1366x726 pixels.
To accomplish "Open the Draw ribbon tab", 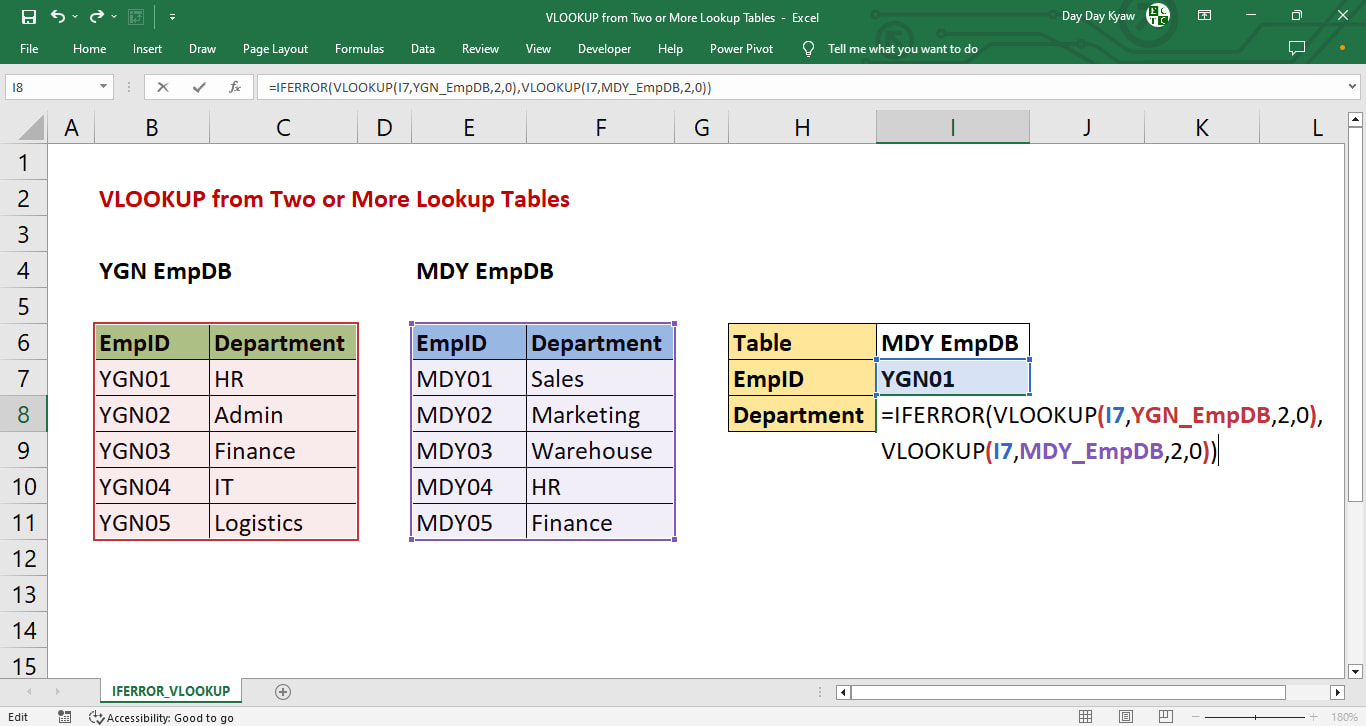I will [202, 48].
